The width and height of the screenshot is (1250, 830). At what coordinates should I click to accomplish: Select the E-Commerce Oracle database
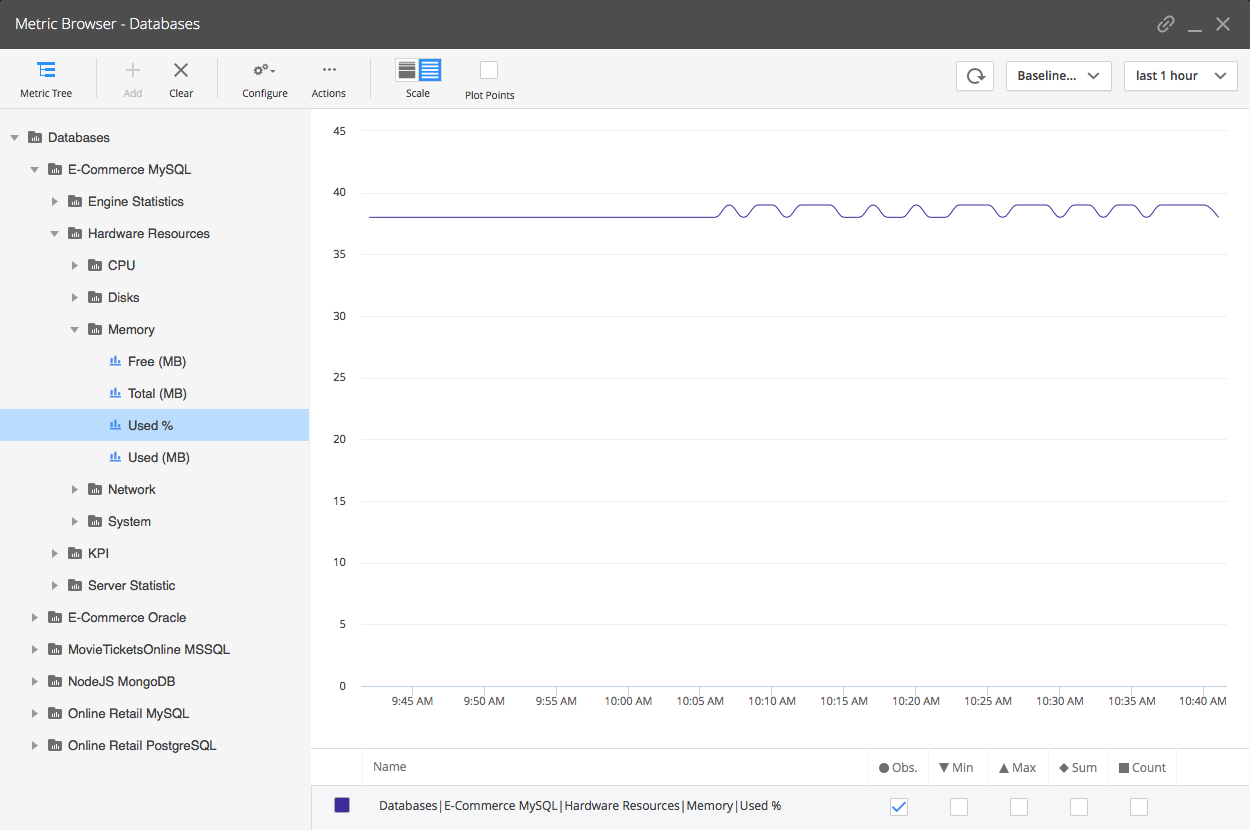pos(127,617)
